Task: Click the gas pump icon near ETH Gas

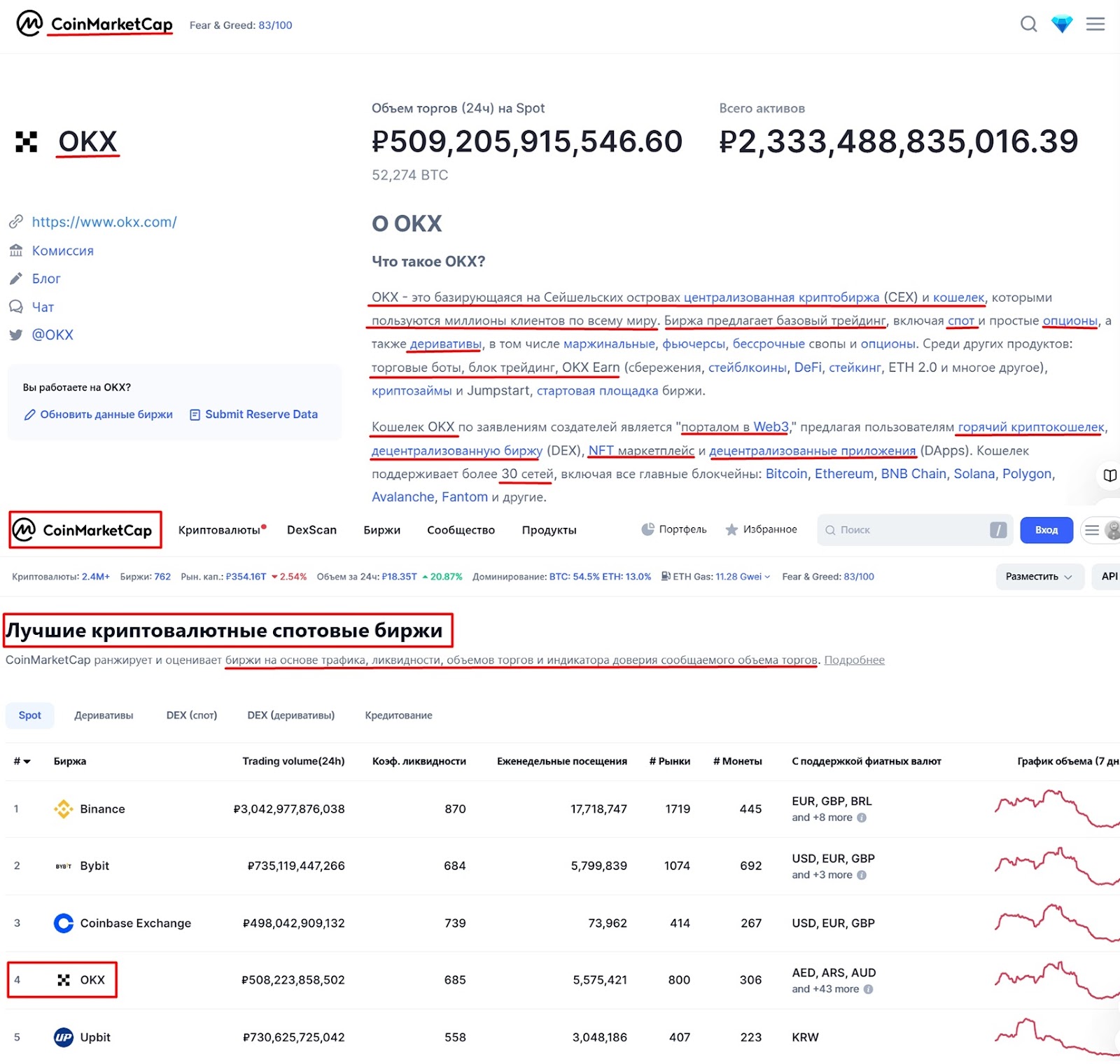Action: pyautogui.click(x=666, y=577)
